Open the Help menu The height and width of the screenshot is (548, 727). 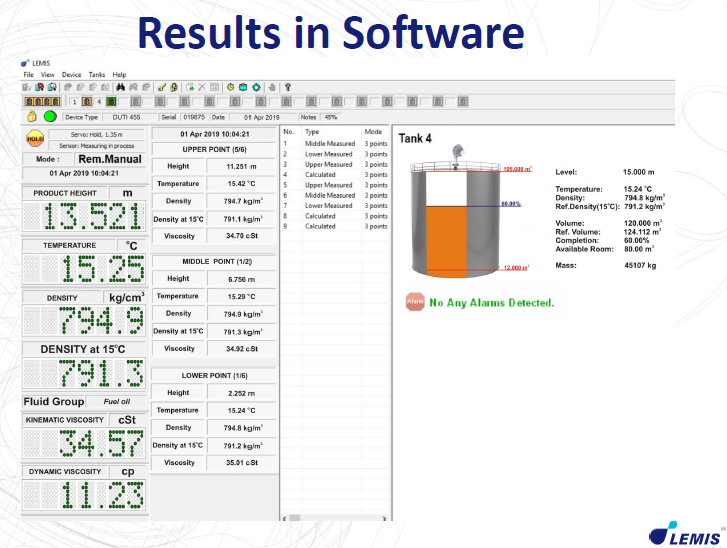tap(119, 75)
